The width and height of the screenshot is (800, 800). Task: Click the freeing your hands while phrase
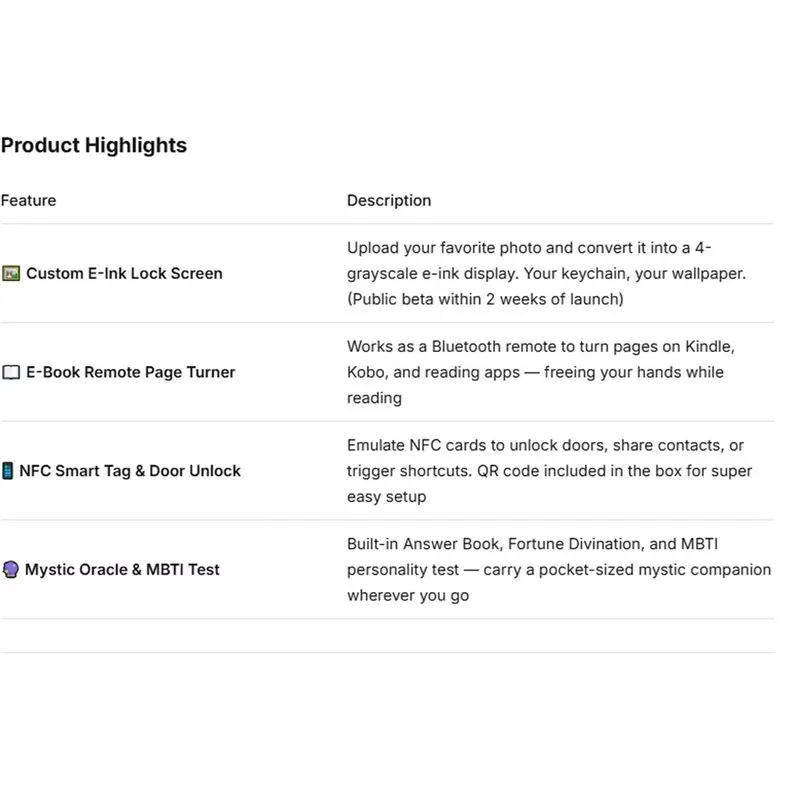click(634, 372)
